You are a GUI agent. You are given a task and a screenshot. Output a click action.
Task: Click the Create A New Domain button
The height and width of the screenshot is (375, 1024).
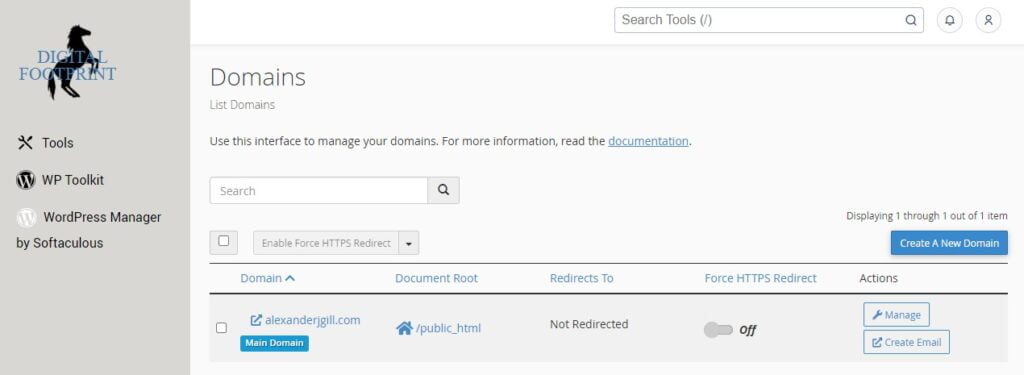click(x=949, y=243)
